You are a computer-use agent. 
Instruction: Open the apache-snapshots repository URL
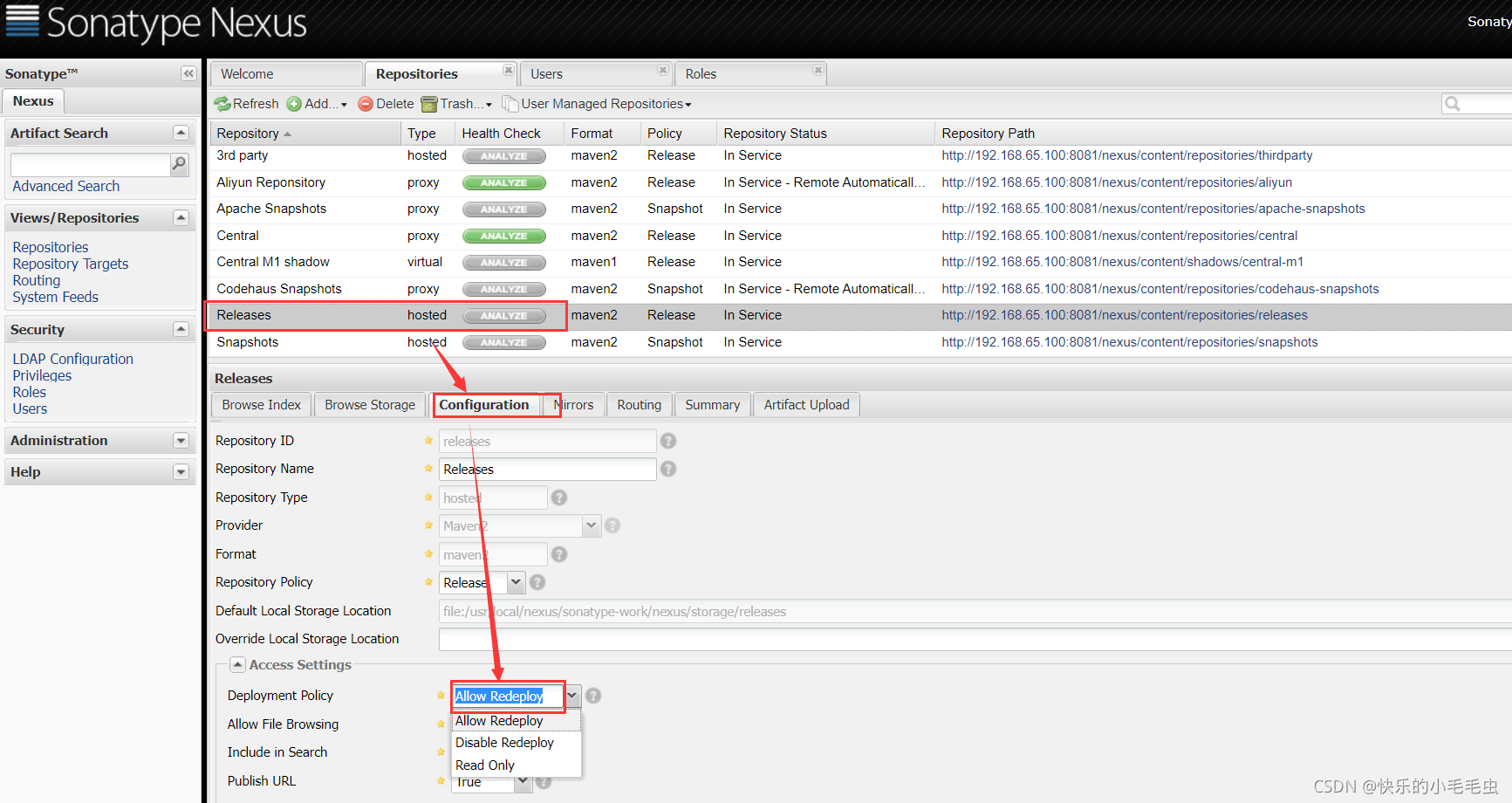tap(1153, 209)
